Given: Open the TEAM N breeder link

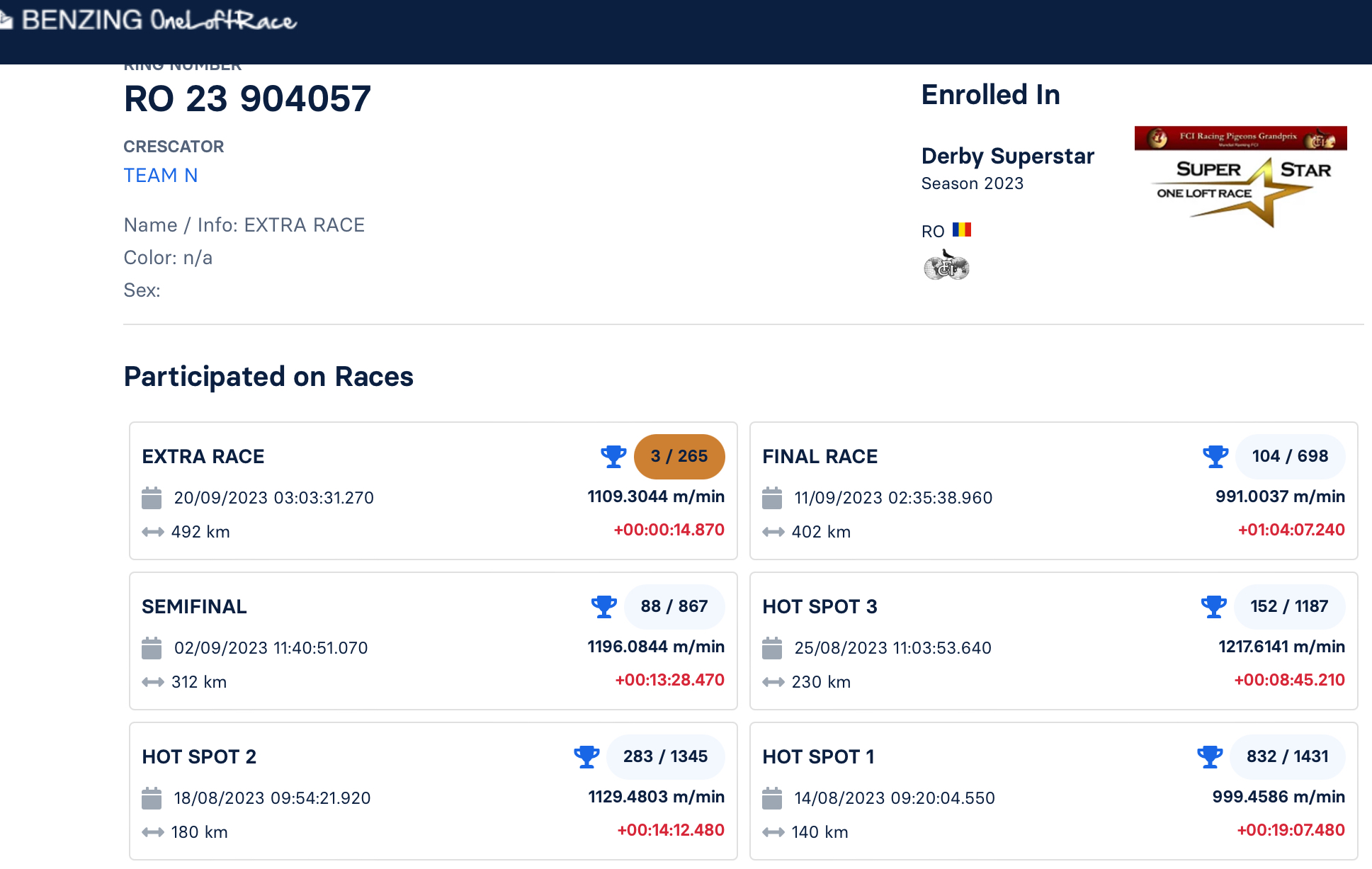Looking at the screenshot, I should coord(161,175).
